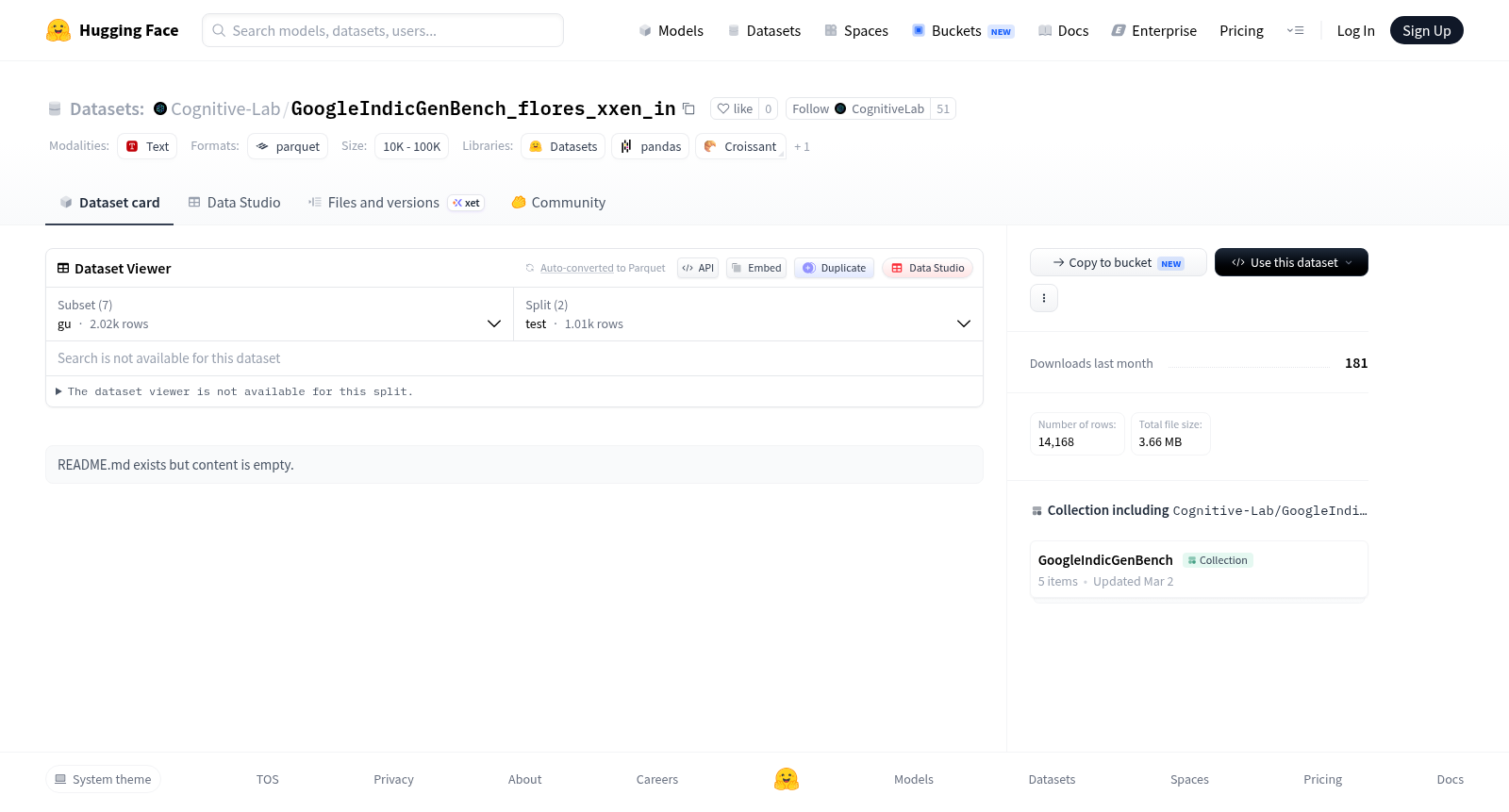Image resolution: width=1509 pixels, height=812 pixels.
Task: Open Use this dataset dropdown
Action: pos(1291,262)
